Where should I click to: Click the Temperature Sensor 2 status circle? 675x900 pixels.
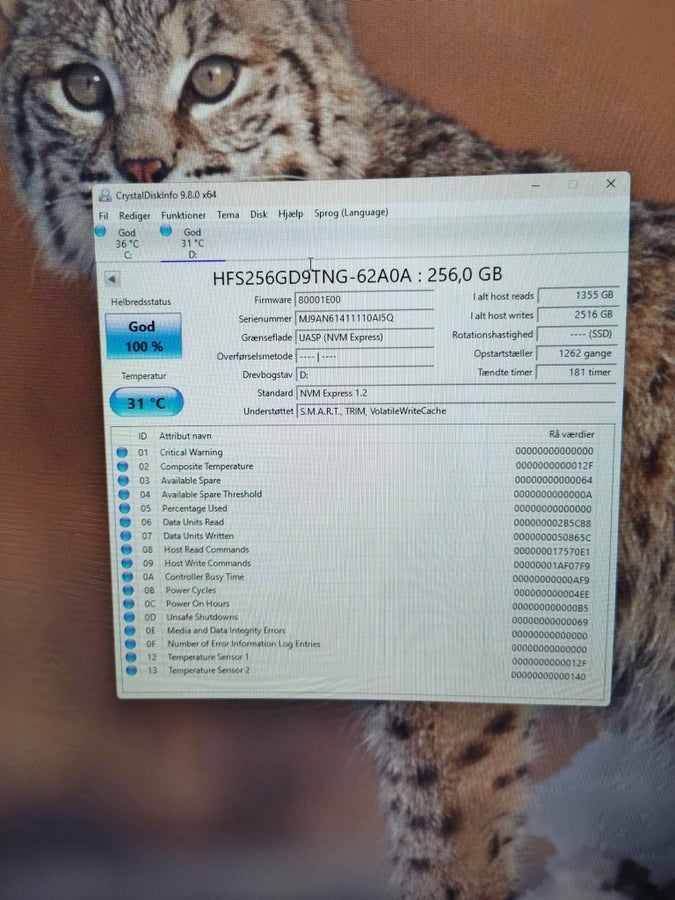(131, 670)
